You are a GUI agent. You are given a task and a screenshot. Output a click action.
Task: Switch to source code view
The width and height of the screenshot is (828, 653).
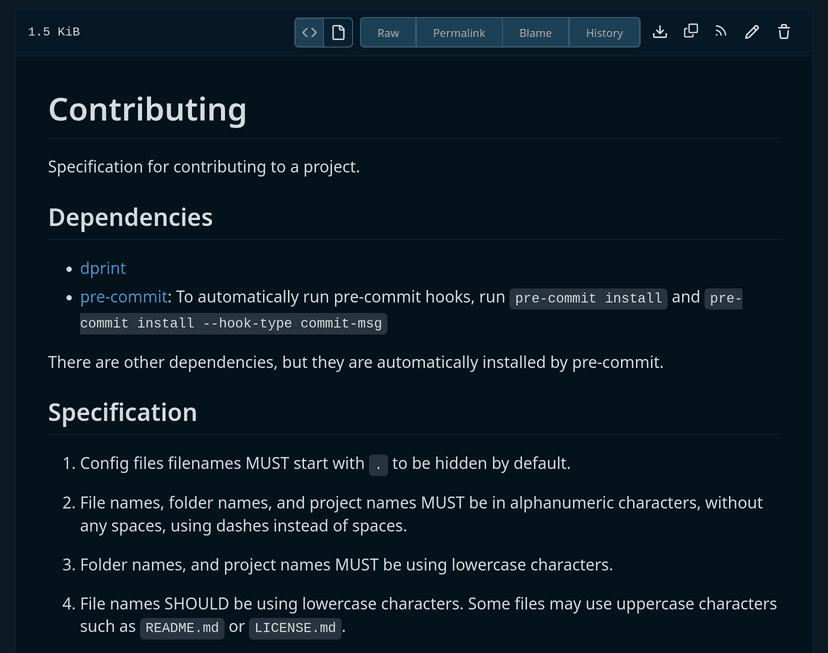click(309, 32)
